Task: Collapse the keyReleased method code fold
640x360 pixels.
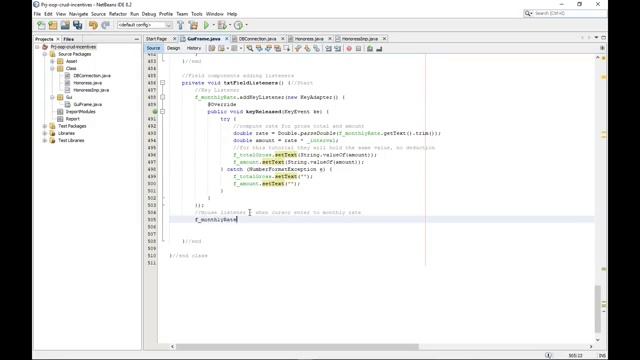Action: [162, 111]
